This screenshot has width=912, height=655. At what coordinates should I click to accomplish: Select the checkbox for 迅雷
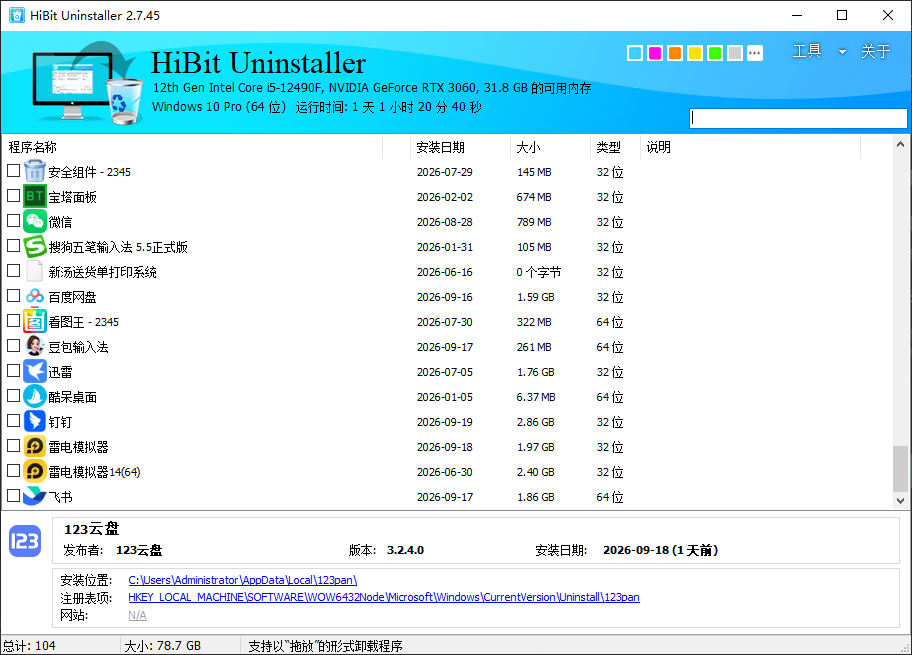point(13,371)
